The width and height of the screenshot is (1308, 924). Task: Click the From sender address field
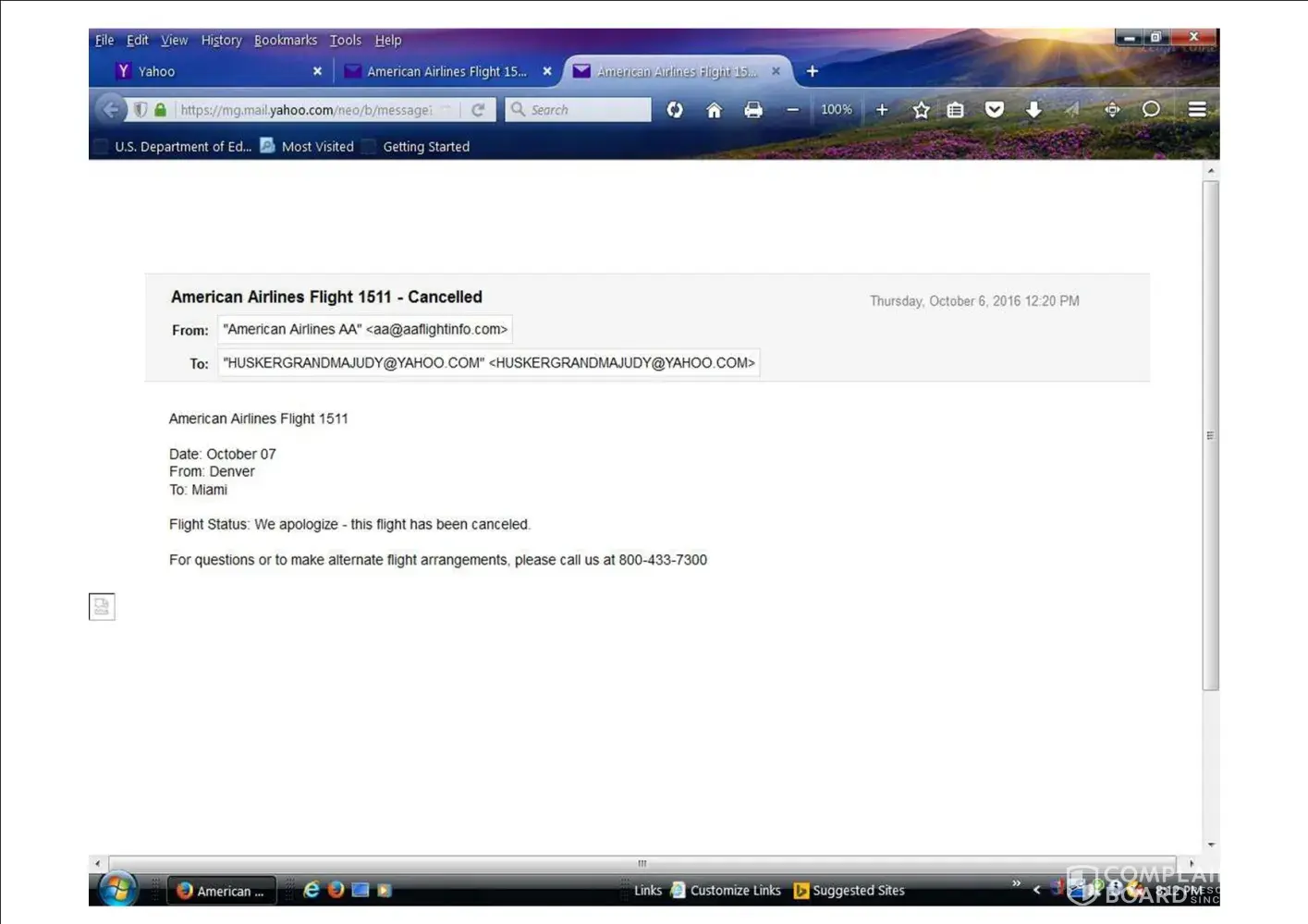pos(365,330)
